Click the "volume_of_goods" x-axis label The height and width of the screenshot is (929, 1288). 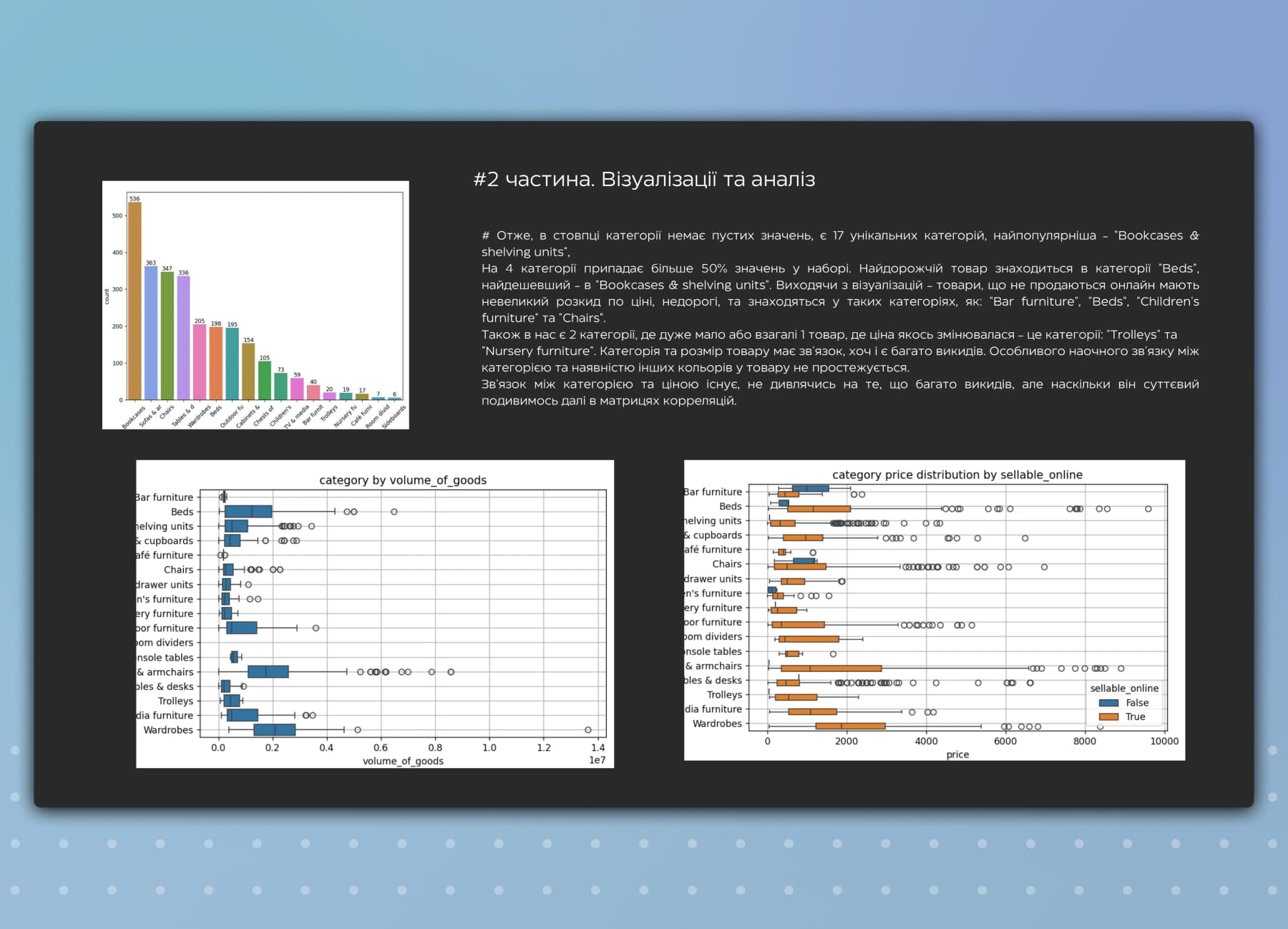pyautogui.click(x=403, y=761)
